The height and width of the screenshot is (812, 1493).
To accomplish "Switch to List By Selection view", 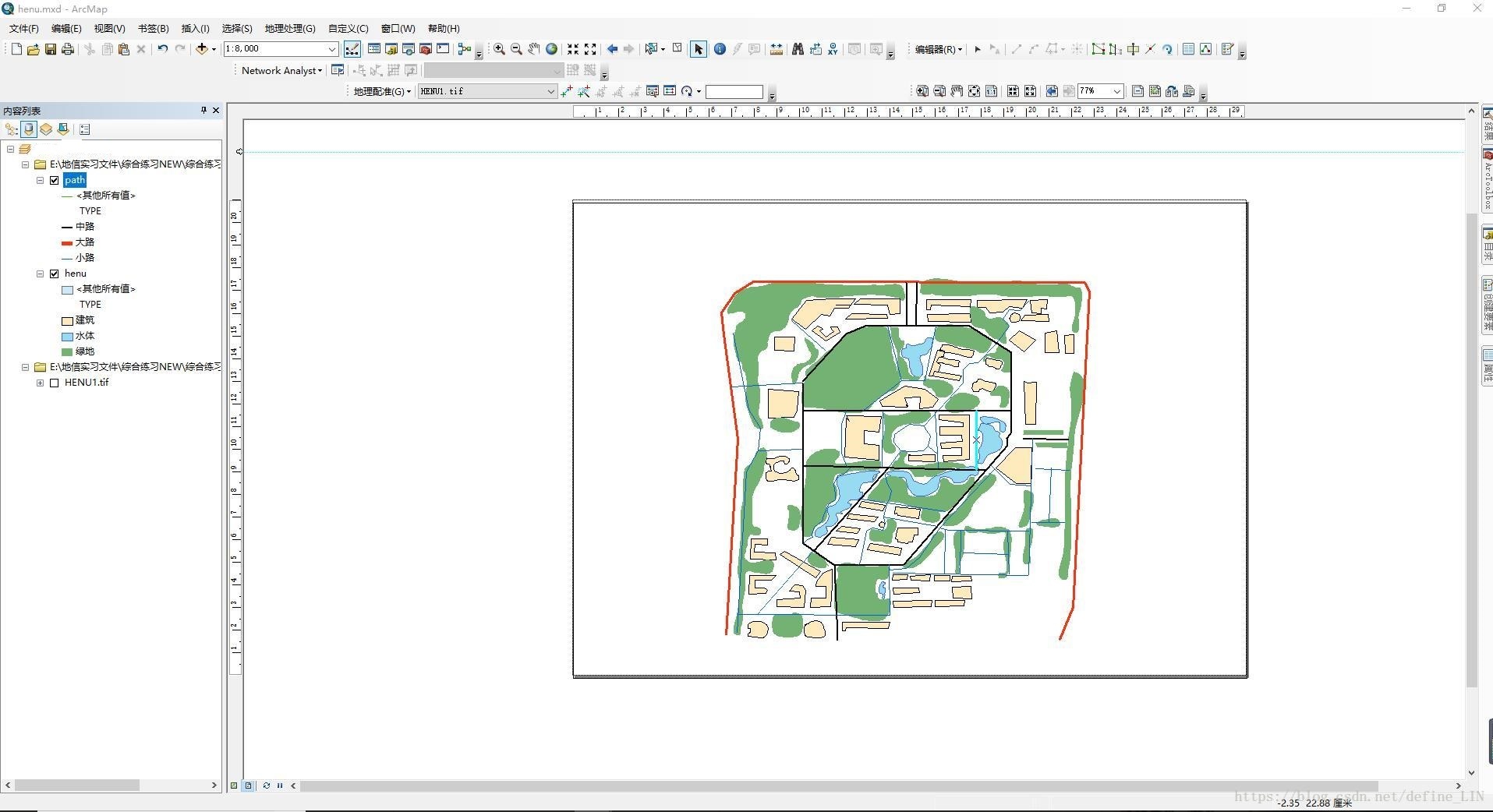I will tap(63, 129).
